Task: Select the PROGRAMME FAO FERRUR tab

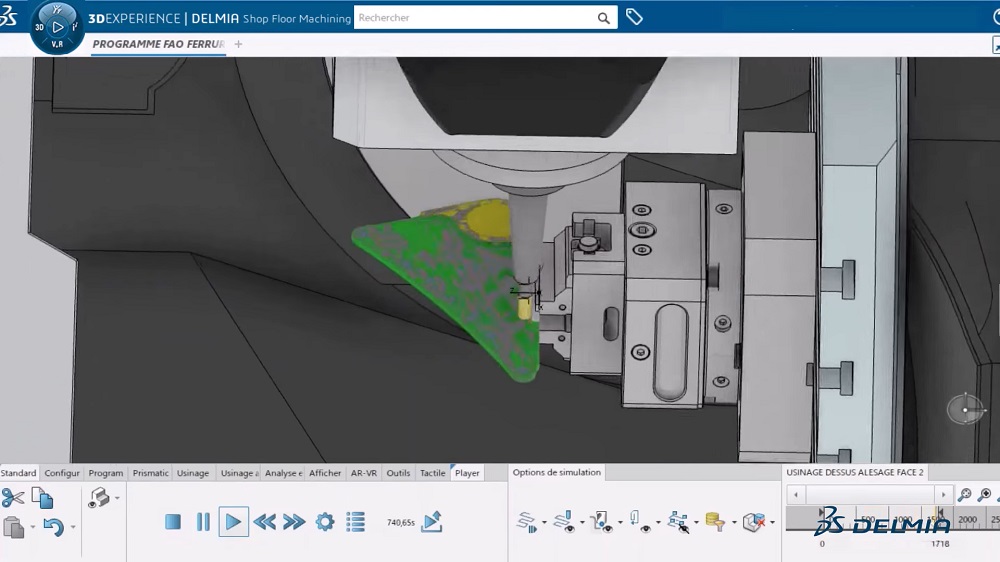Action: click(158, 44)
